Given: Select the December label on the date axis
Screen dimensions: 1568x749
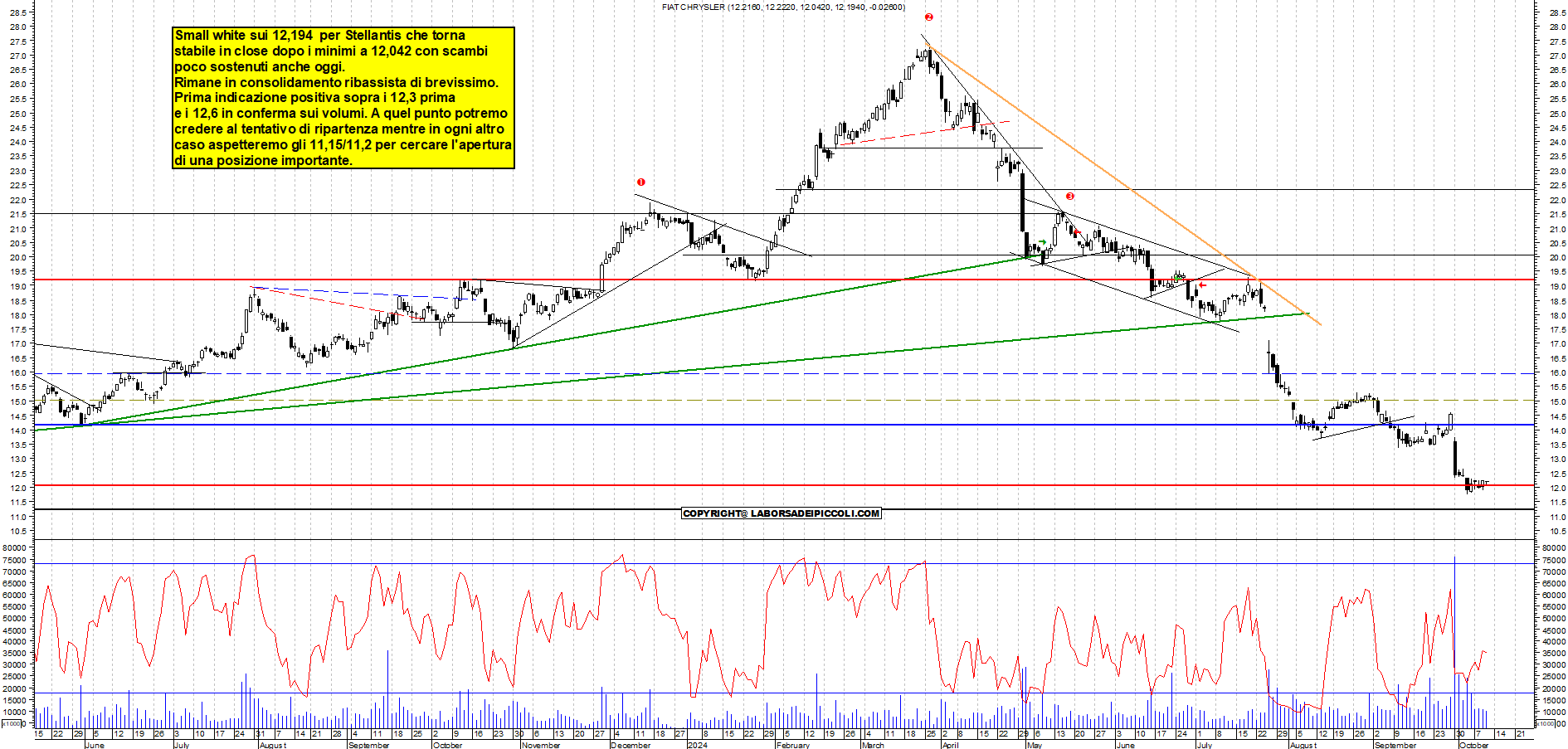Looking at the screenshot, I should tap(631, 745).
